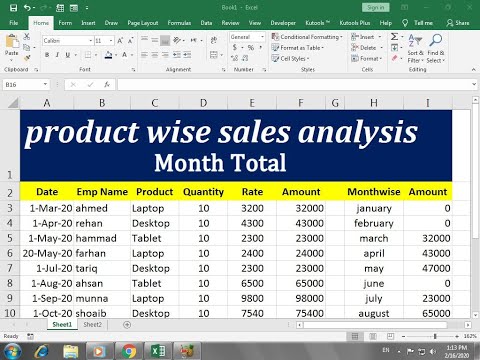Align text left in the cell
This screenshot has height=360, width=480.
point(144,55)
